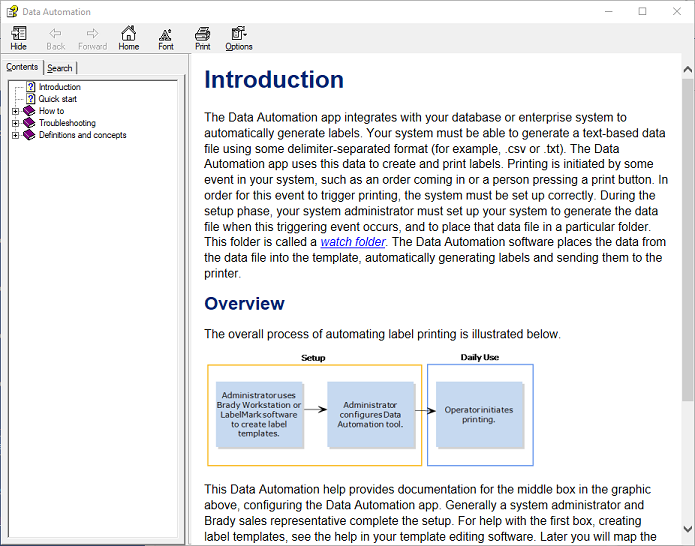
Task: Expand the Troubleshooting tree node
Action: 15,123
